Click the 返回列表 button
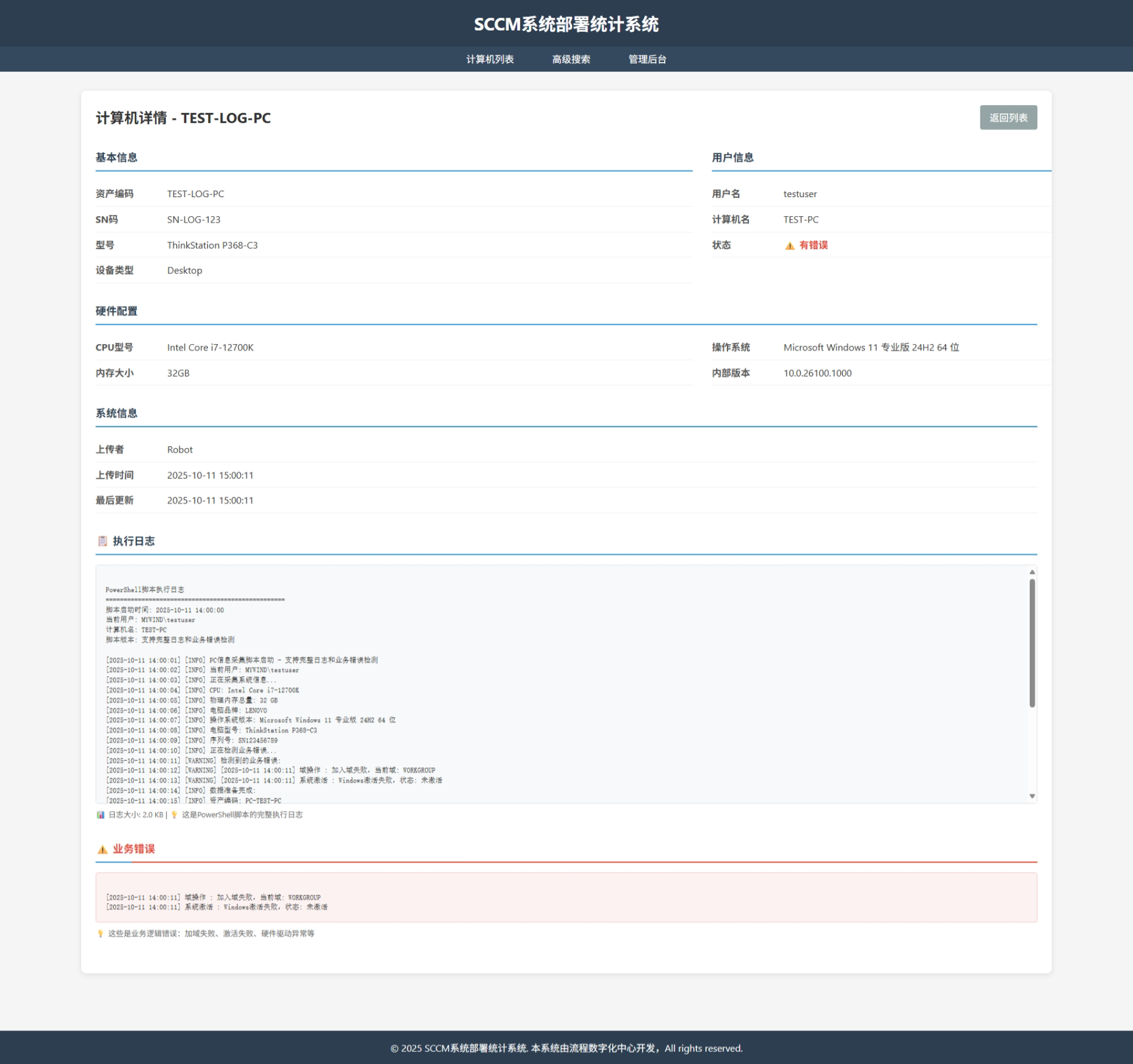 pyautogui.click(x=1008, y=117)
